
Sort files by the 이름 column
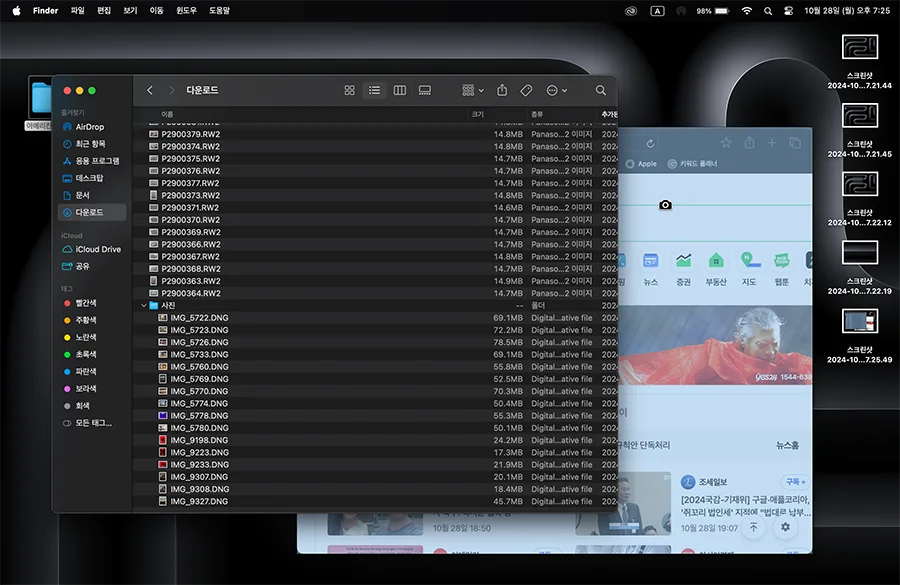167,114
